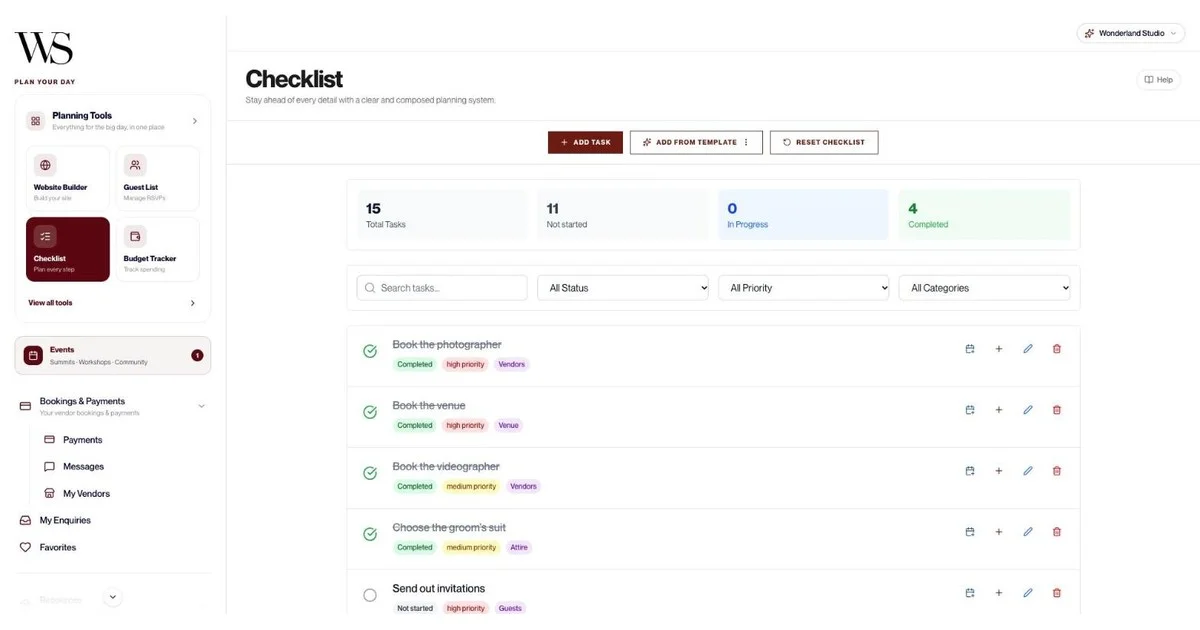Open the All Priority filter dropdown
Viewport: 1200px width, 630px height.
(x=804, y=288)
